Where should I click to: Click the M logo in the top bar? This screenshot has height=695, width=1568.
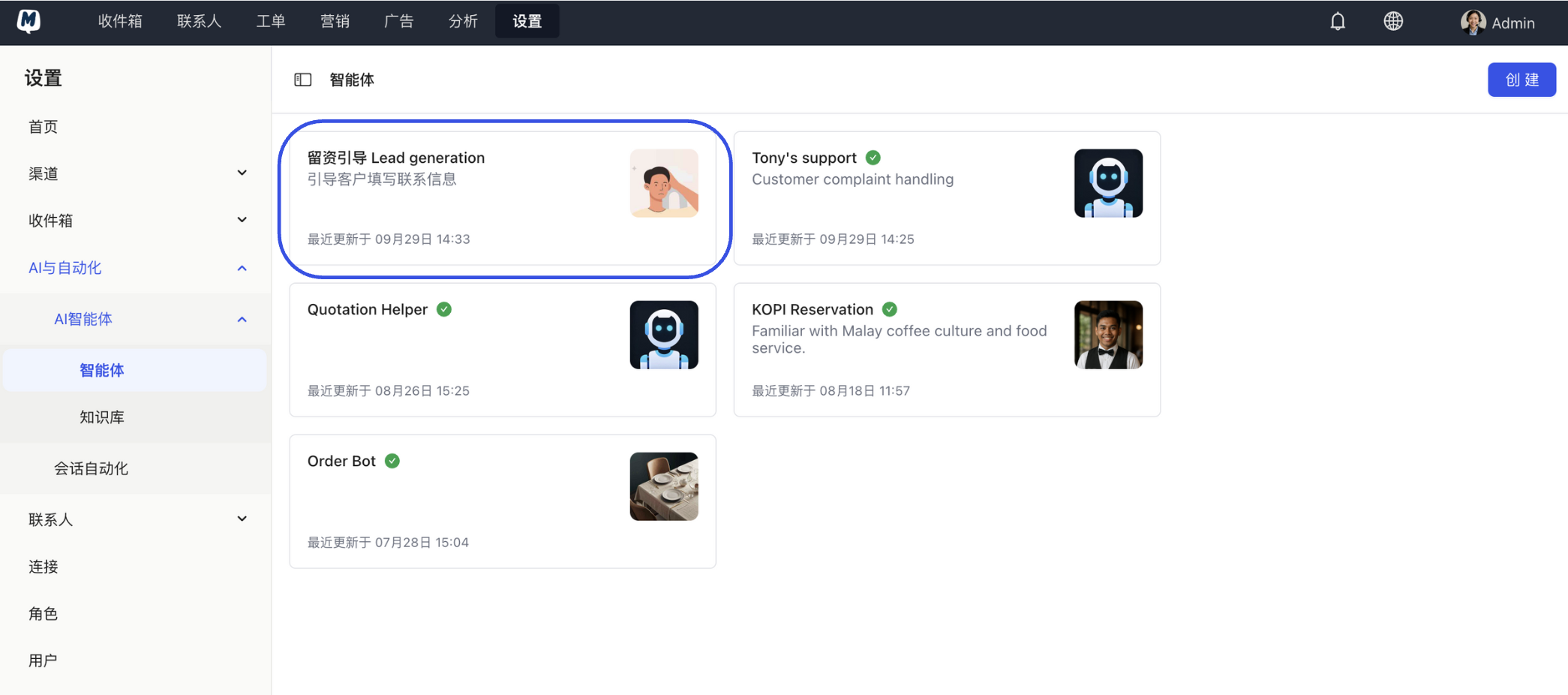29,21
